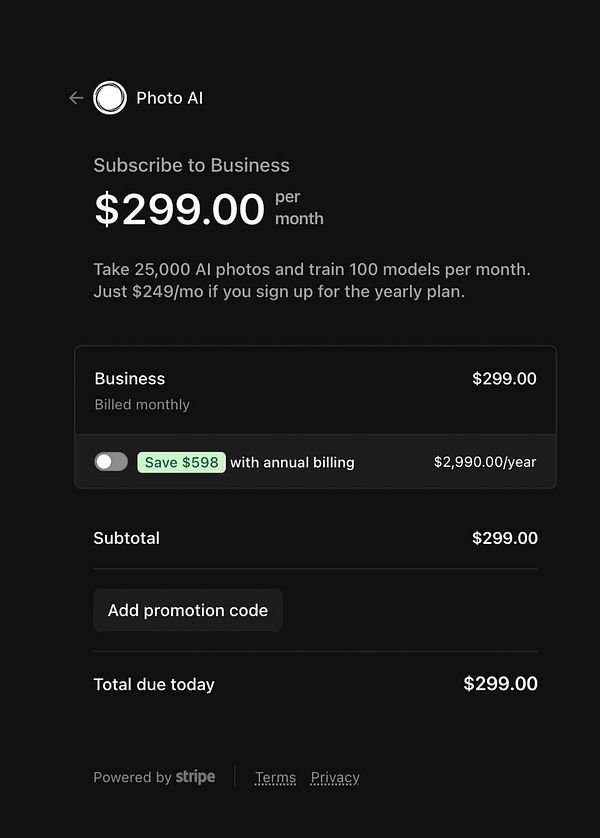Viewport: 600px width, 838px height.
Task: Click the 'per month' label beside price
Action: (x=299, y=208)
